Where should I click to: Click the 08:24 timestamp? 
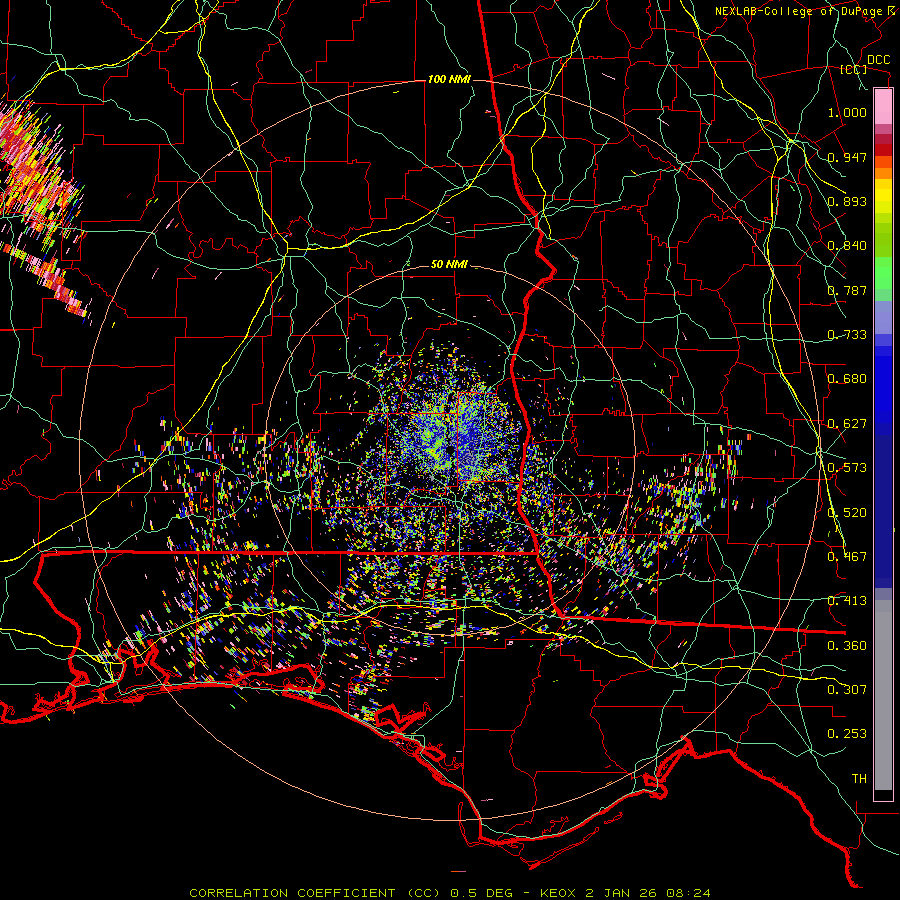point(688,893)
